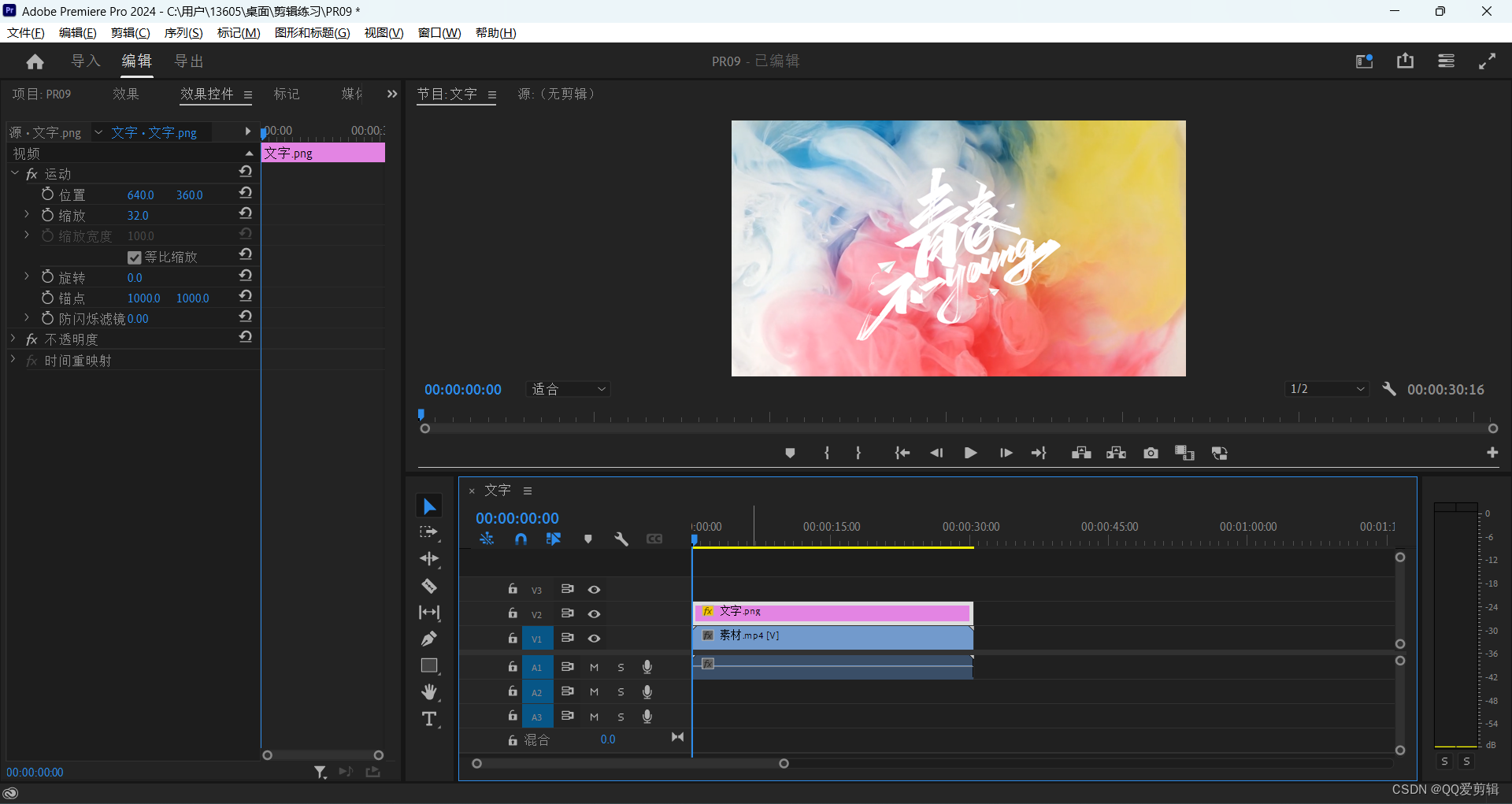Open Program monitor settings wrench
This screenshot has height=804, width=1512.
(1389, 389)
